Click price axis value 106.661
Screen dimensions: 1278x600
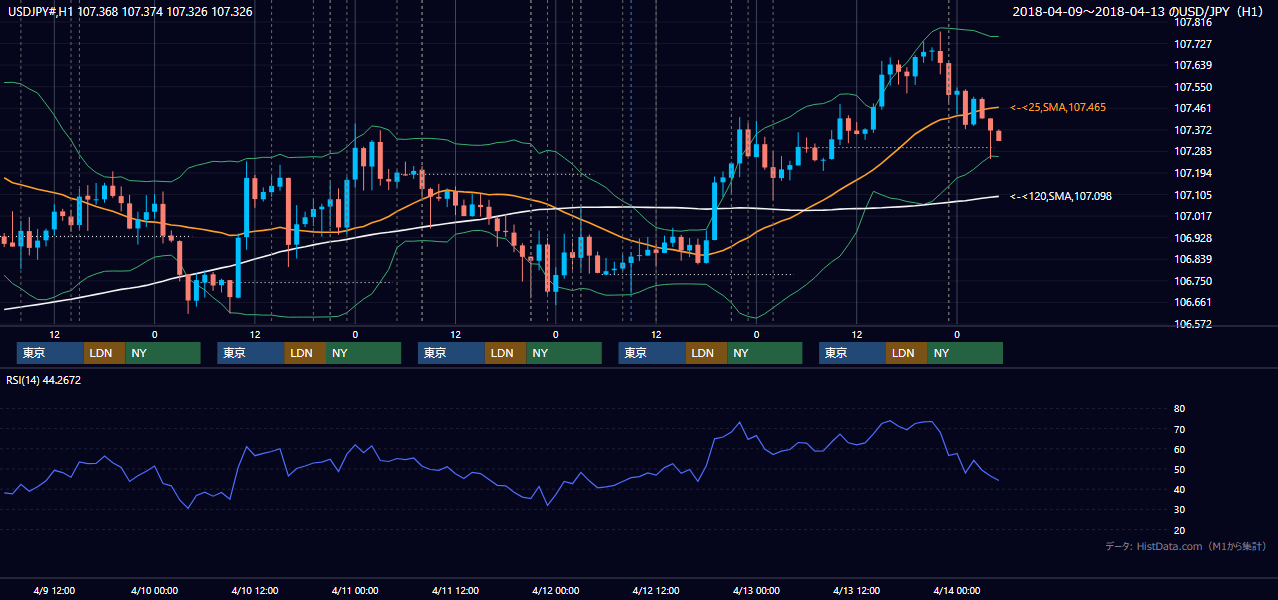click(1193, 302)
